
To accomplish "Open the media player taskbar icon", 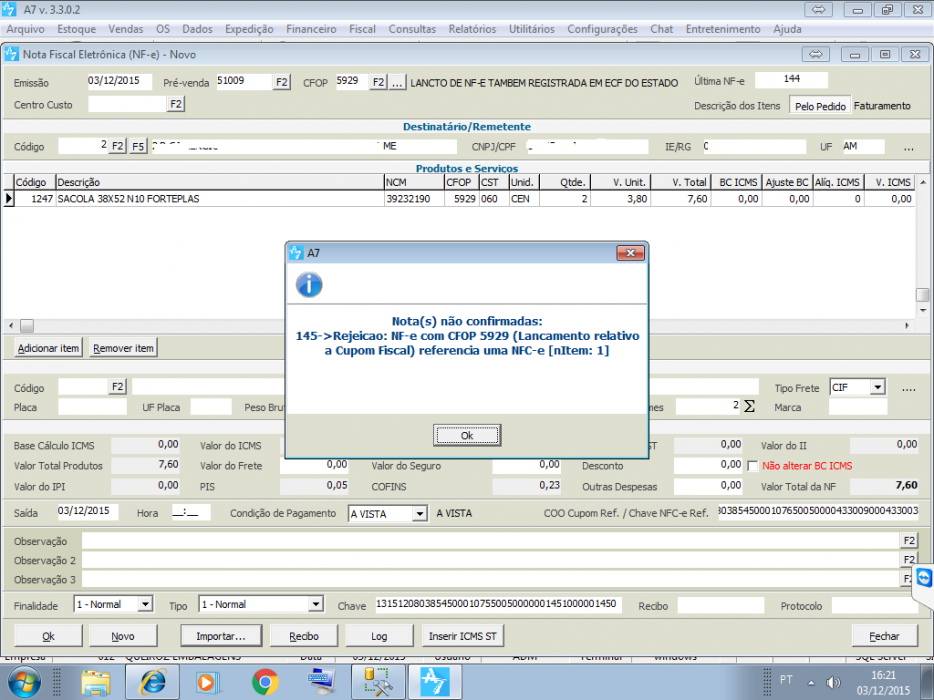I will (x=208, y=682).
